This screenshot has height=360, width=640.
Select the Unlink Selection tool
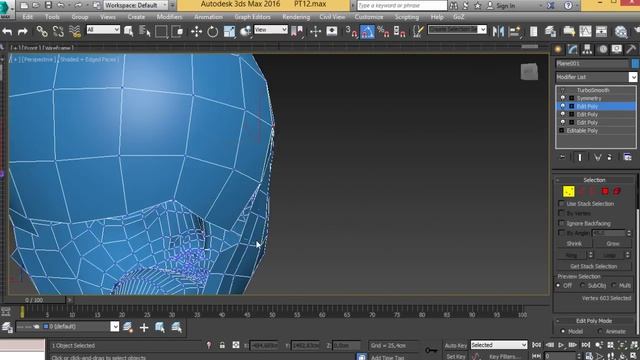(x=58, y=31)
